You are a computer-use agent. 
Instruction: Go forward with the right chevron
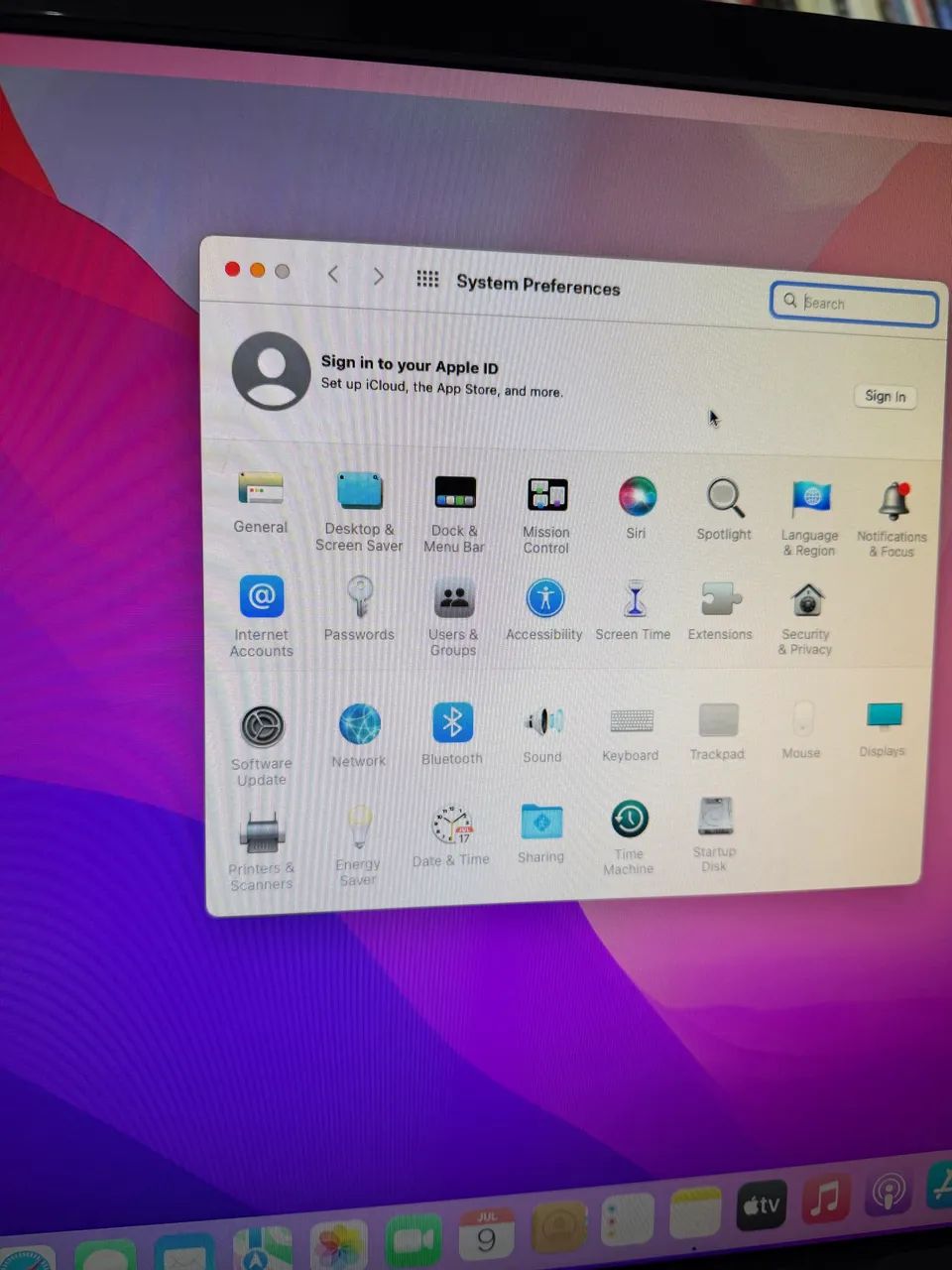click(378, 276)
